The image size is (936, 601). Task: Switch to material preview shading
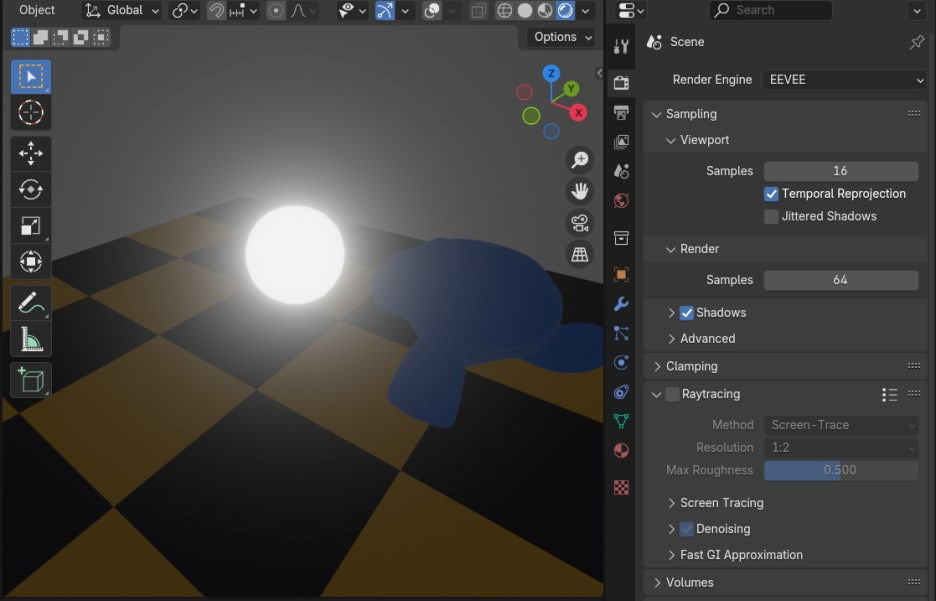tap(545, 10)
